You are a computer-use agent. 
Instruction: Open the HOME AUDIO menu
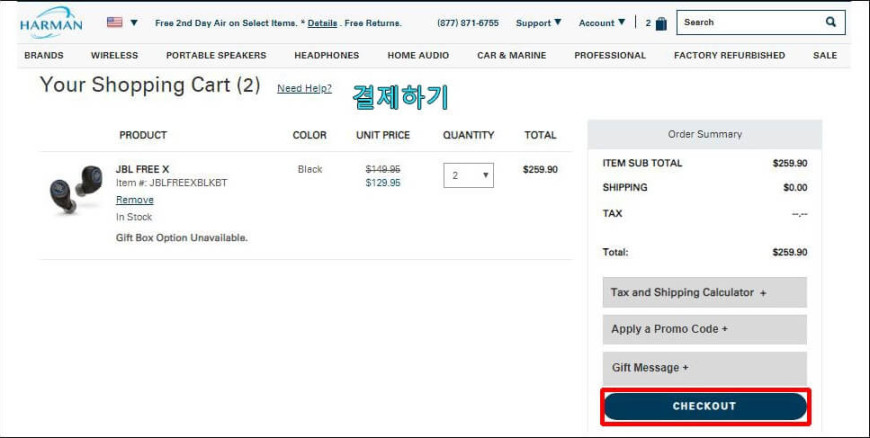tap(418, 56)
